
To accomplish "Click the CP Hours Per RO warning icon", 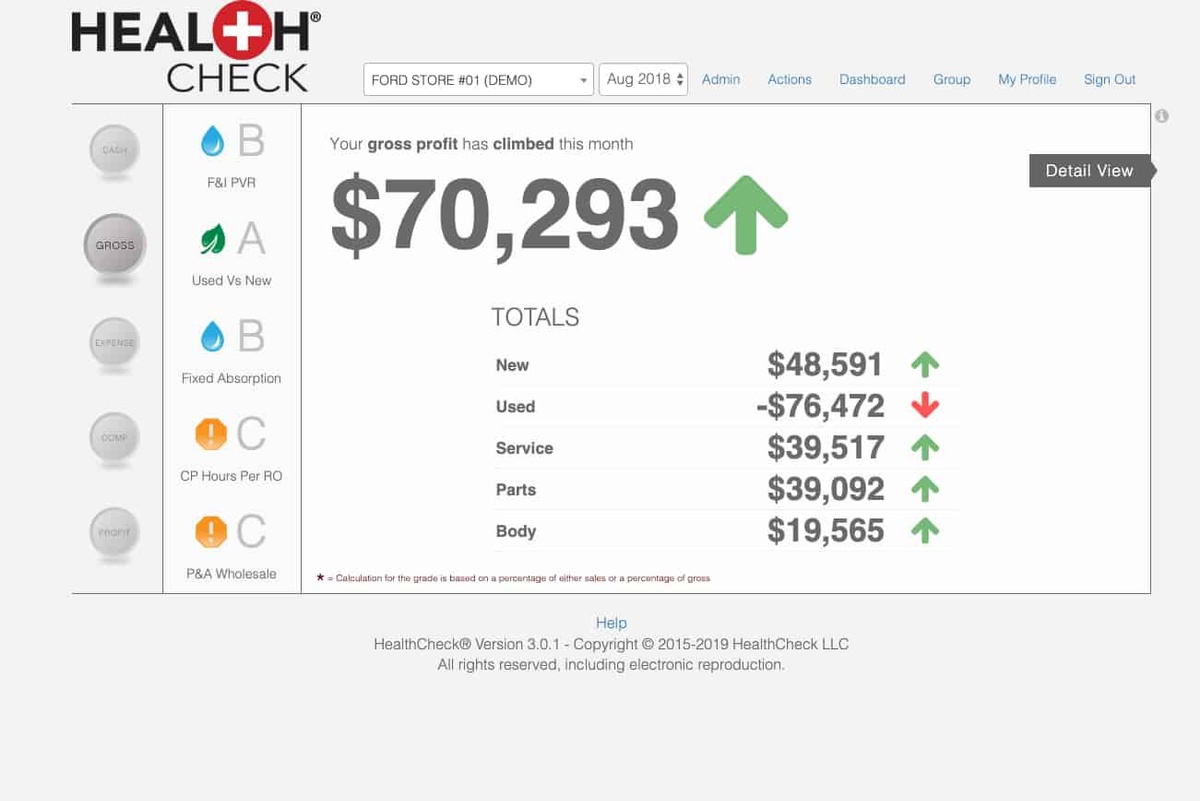I will (212, 434).
